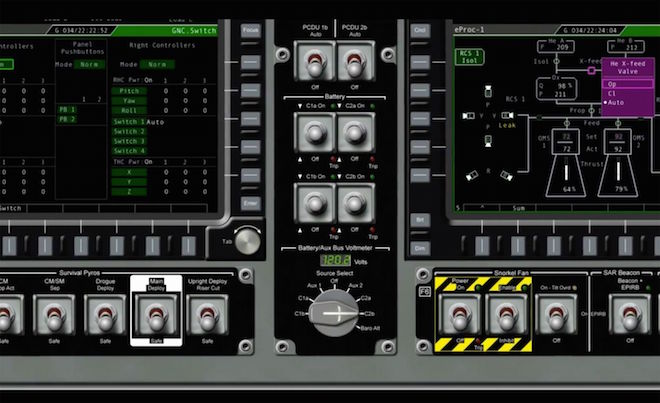660x403 pixels.
Task: Flip the Drogue Deploy pyro switch
Action: [x=105, y=315]
